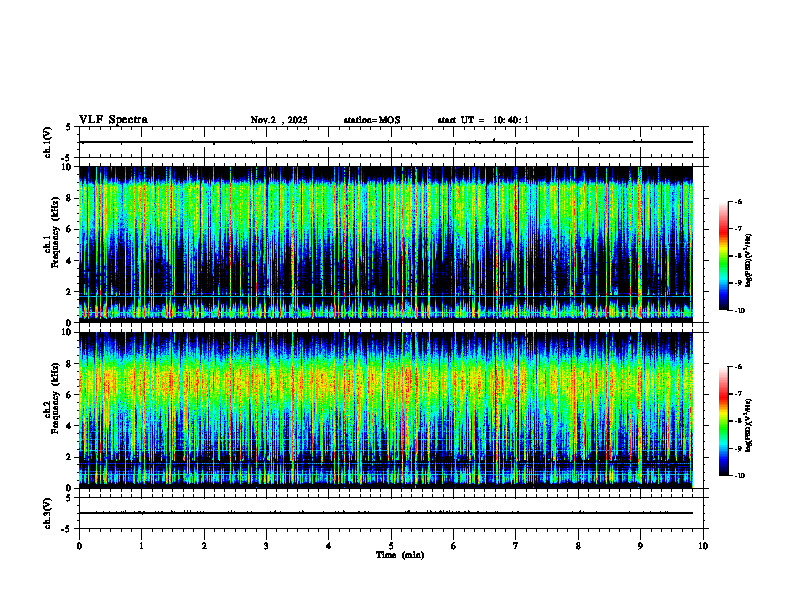This screenshot has width=792, height=612.
Task: Click time axis tick label "10"
Action: click(x=703, y=546)
